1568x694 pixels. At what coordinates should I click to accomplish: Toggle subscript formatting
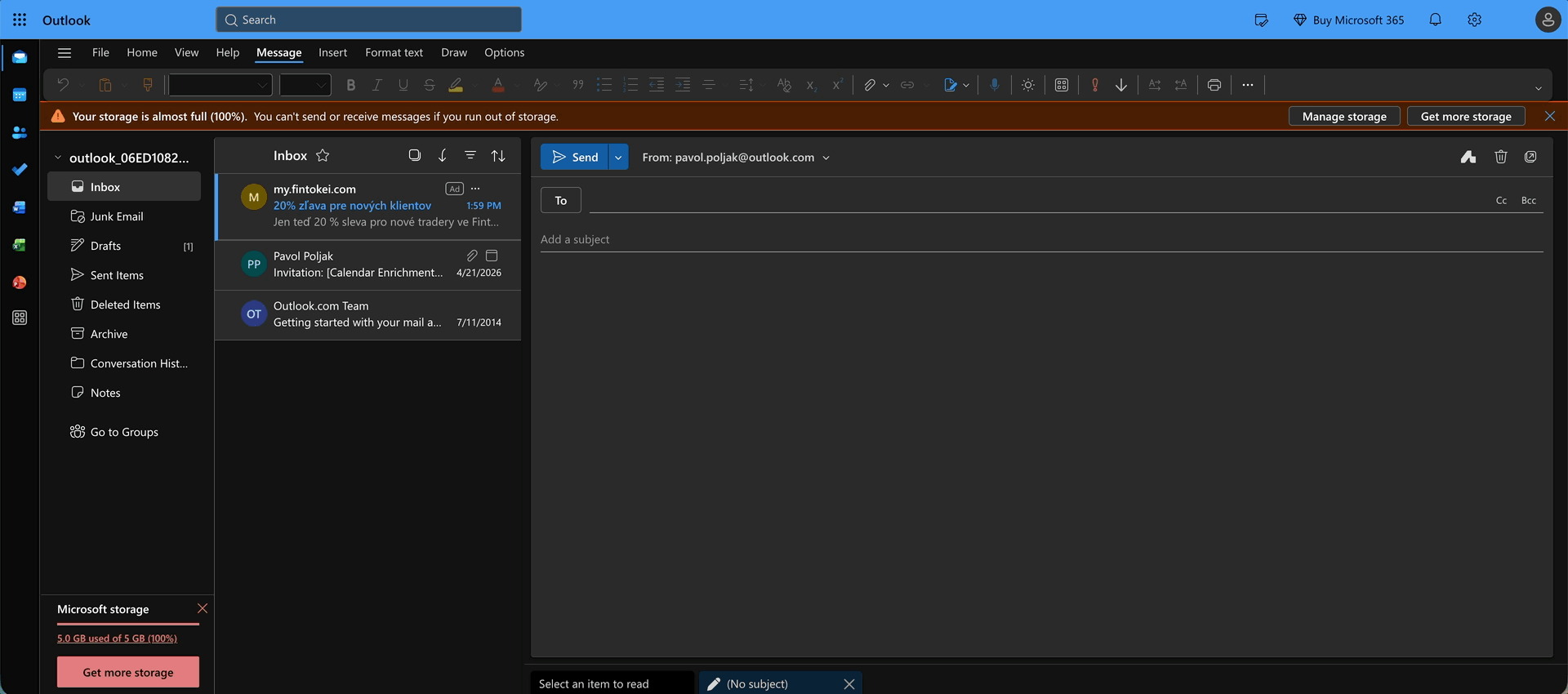click(811, 85)
